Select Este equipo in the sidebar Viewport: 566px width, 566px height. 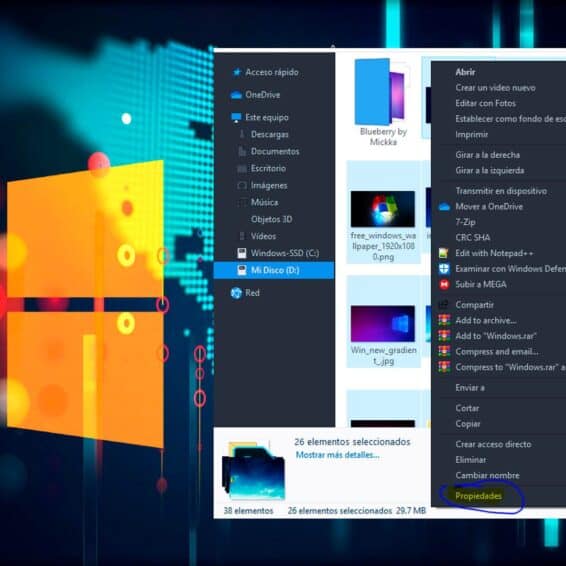(267, 117)
